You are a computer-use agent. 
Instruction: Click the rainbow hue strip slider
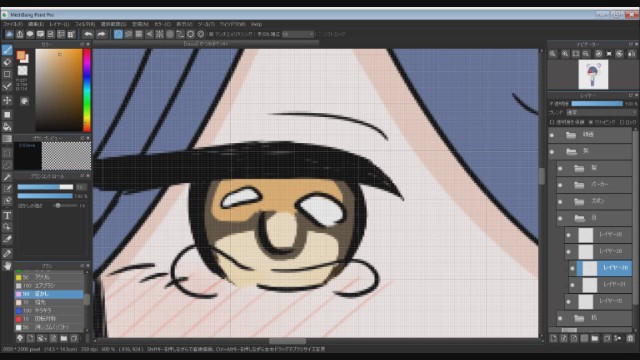[87, 90]
